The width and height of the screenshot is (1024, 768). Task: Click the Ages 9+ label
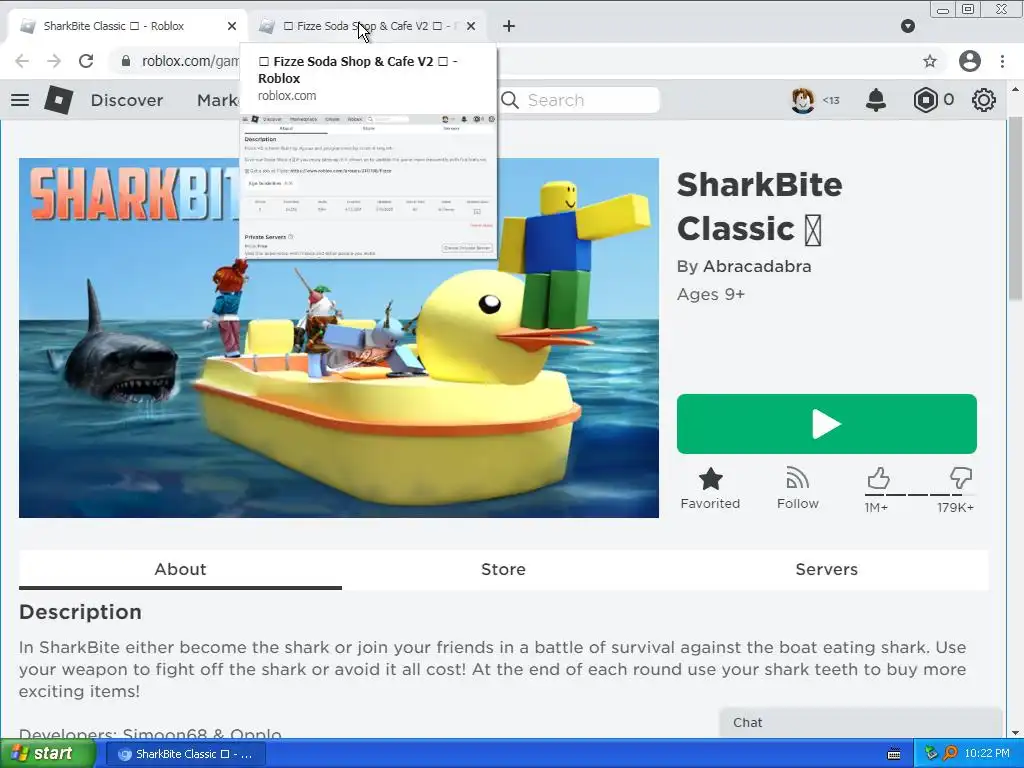point(711,294)
